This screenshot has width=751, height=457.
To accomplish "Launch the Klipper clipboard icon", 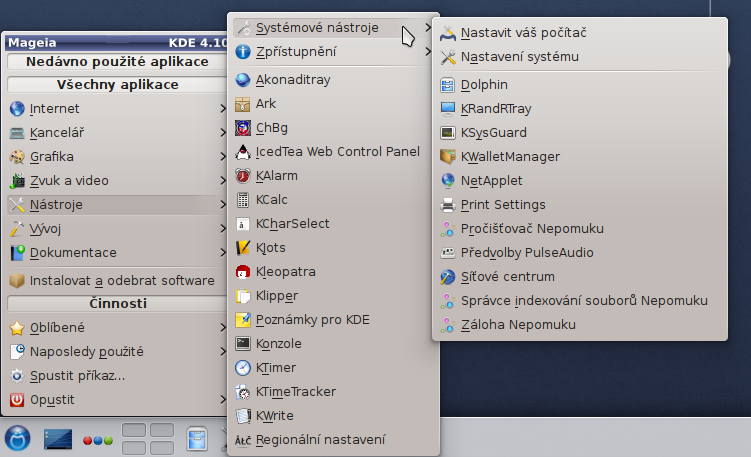I will point(243,296).
